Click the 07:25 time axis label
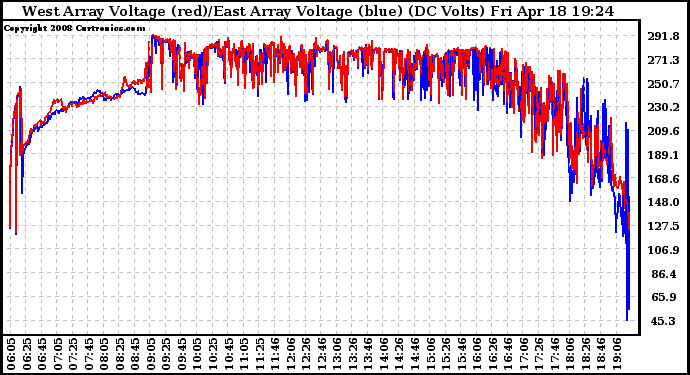Screen dimensions: 690x375 click(73, 354)
